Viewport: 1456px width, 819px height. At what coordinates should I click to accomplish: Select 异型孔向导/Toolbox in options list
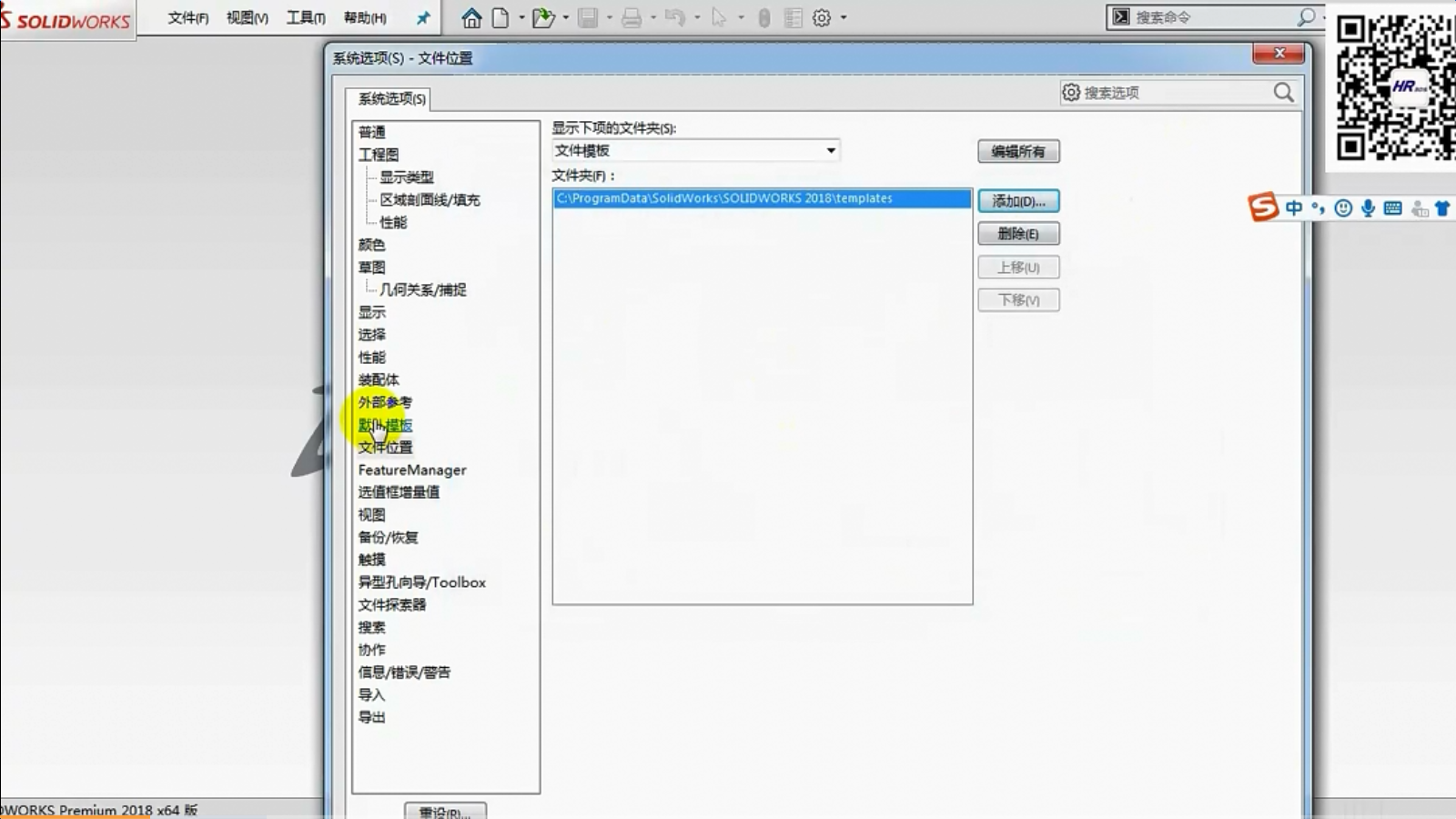point(421,582)
